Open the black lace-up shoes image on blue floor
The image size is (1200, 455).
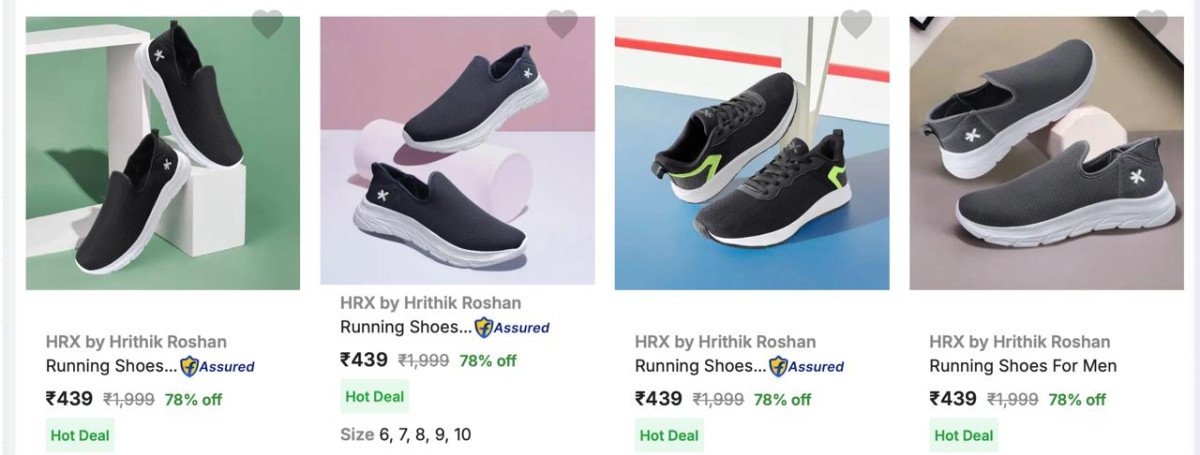tap(752, 153)
